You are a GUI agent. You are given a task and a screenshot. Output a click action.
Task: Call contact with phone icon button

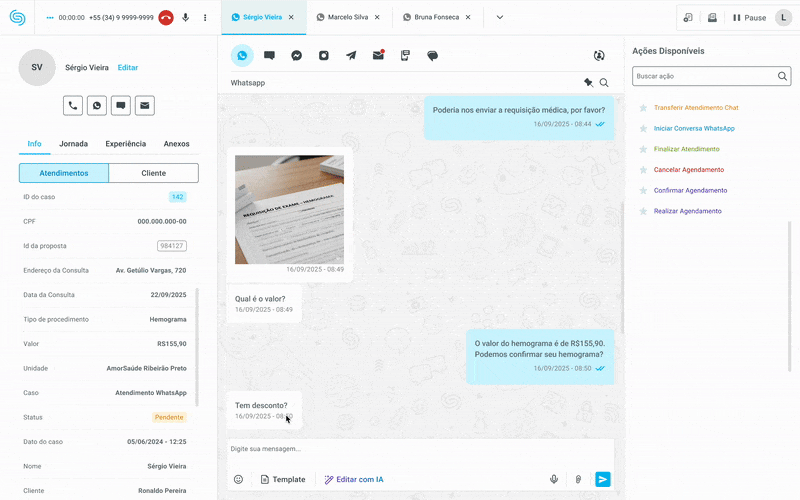(73, 106)
